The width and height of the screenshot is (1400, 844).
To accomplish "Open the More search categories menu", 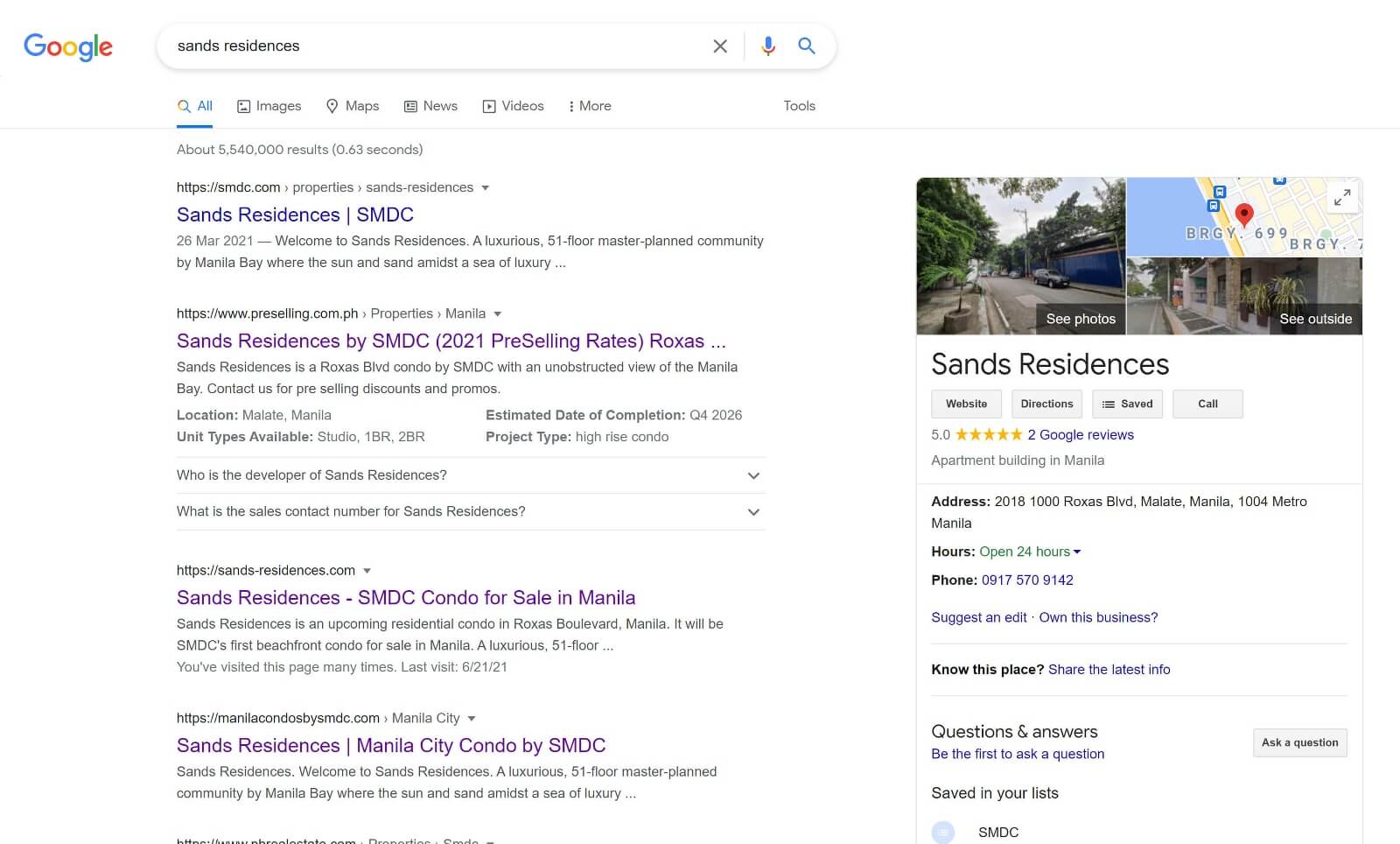I will (x=590, y=106).
